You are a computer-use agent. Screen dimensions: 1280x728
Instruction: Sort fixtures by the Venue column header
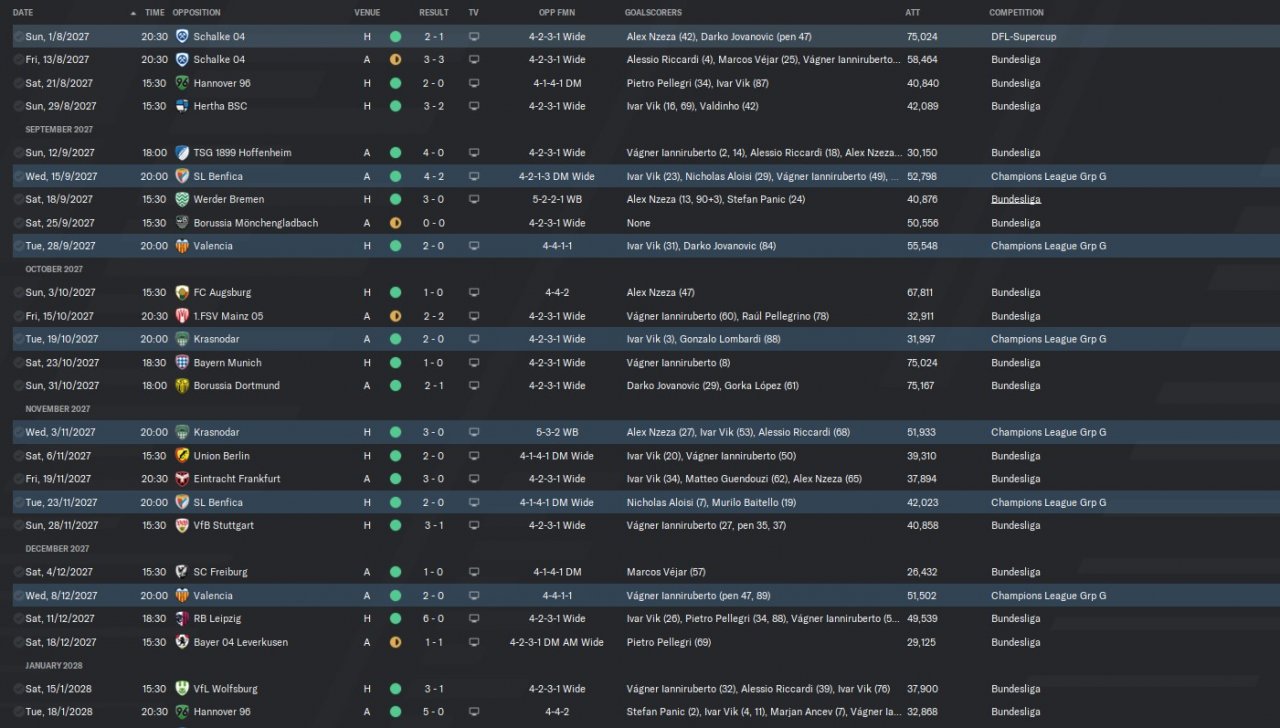point(367,13)
